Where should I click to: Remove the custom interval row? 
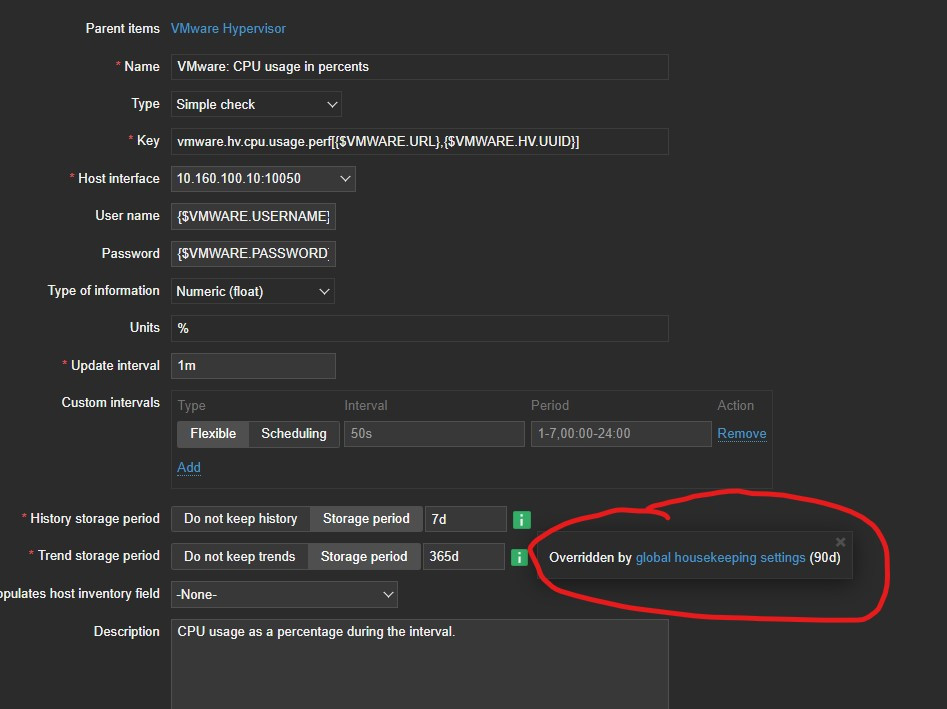click(742, 434)
